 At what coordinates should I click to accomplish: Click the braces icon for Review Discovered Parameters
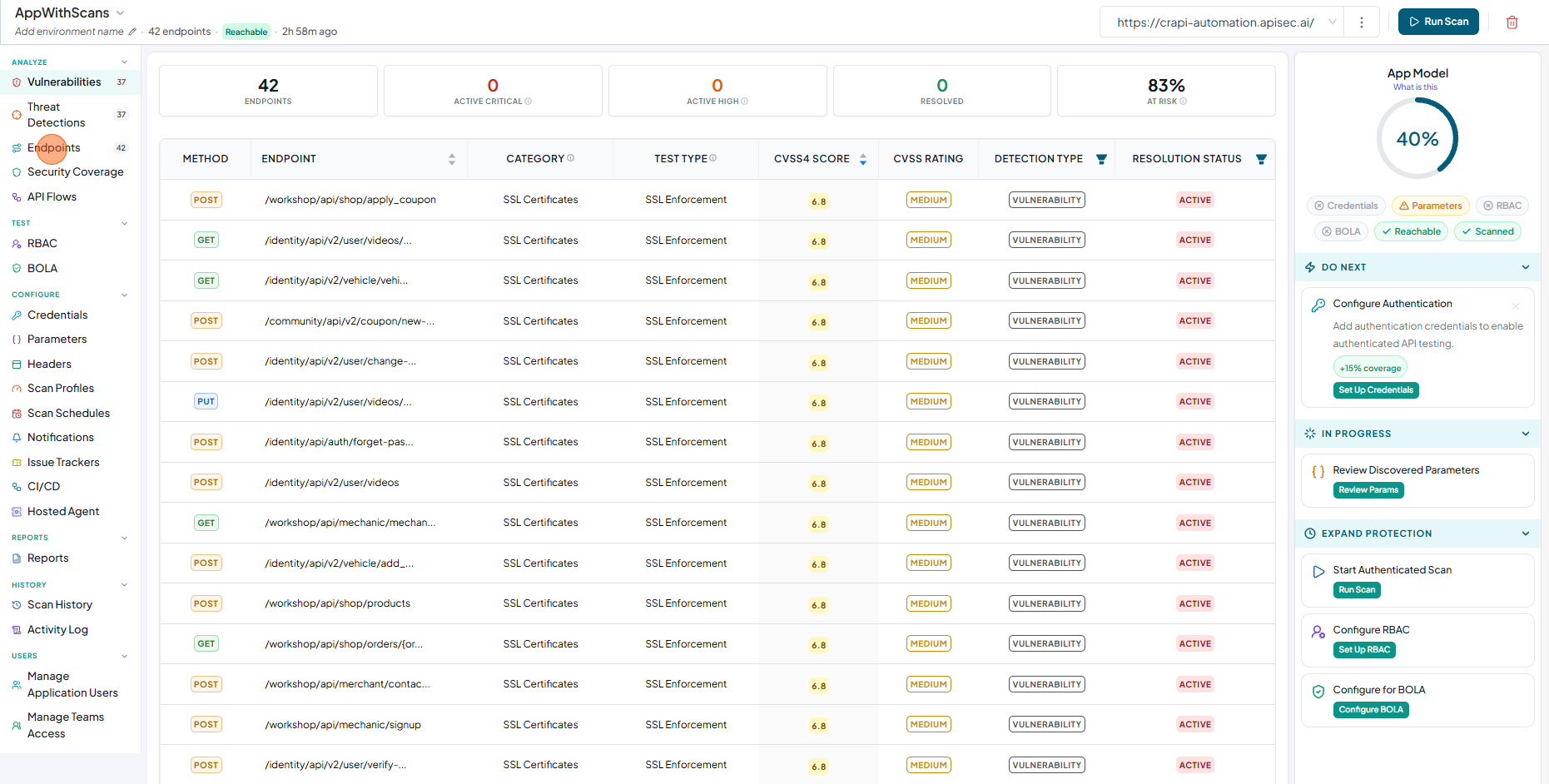click(x=1318, y=472)
